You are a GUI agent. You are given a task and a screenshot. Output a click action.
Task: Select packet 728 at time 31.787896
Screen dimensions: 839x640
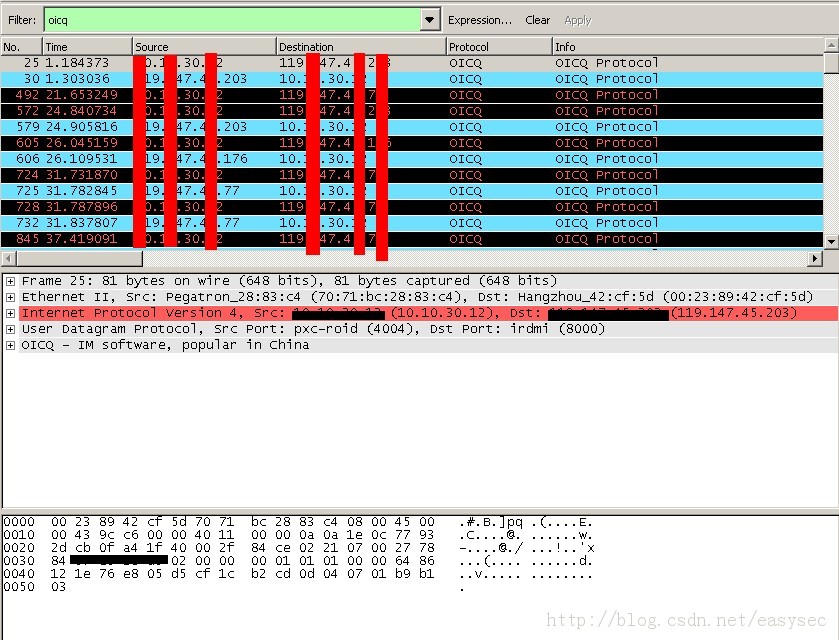[412, 207]
